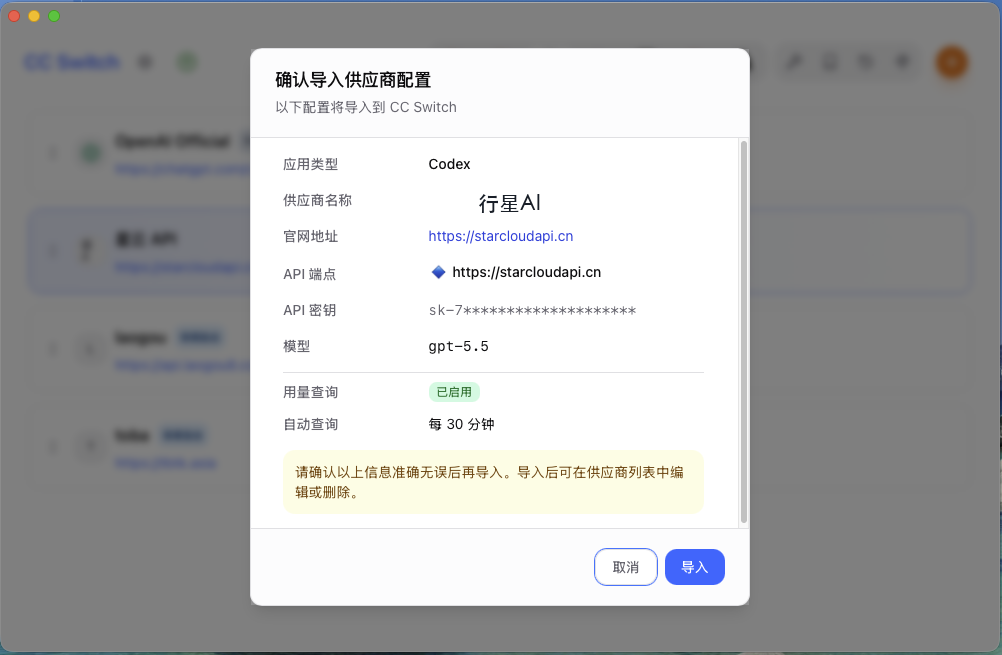Click the gpt-5.5 model value
Screen dimensions: 1002x655
click(x=458, y=346)
